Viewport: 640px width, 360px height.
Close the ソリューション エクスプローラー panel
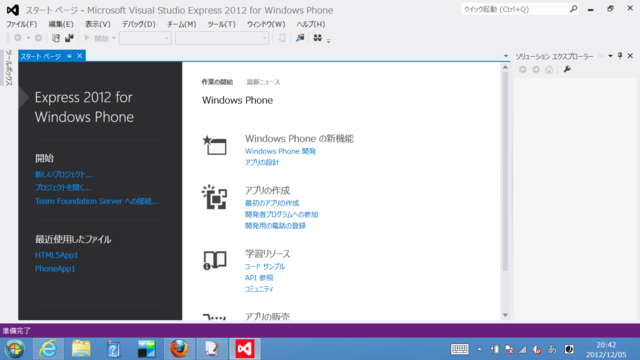coord(630,56)
